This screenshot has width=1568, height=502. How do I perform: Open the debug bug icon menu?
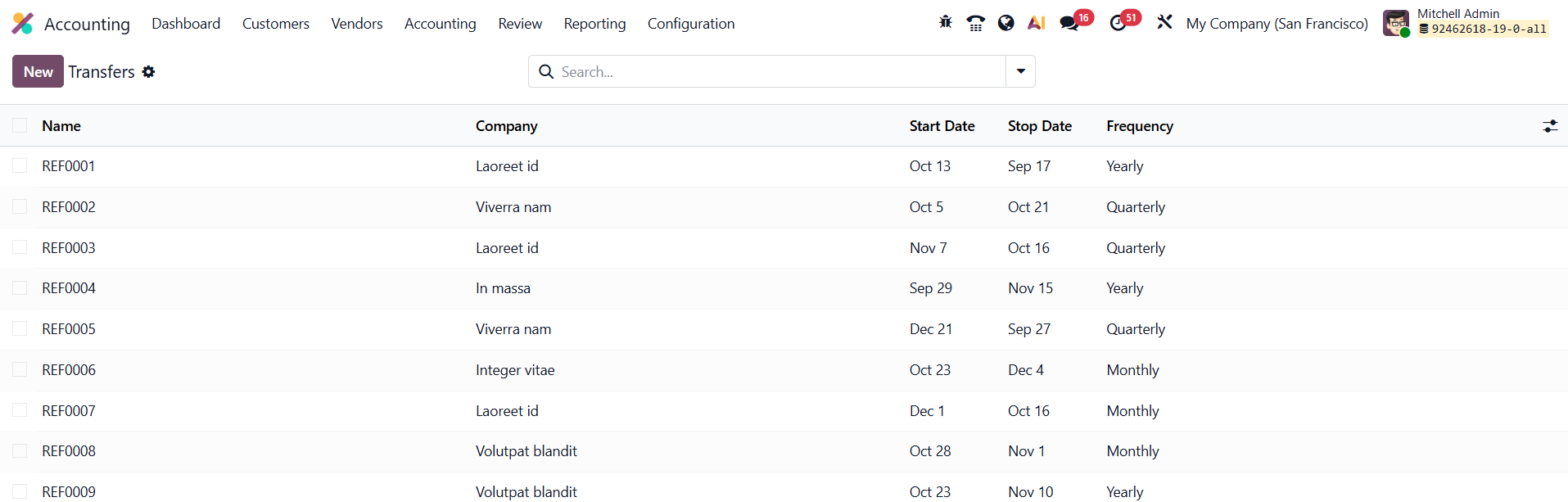(945, 23)
